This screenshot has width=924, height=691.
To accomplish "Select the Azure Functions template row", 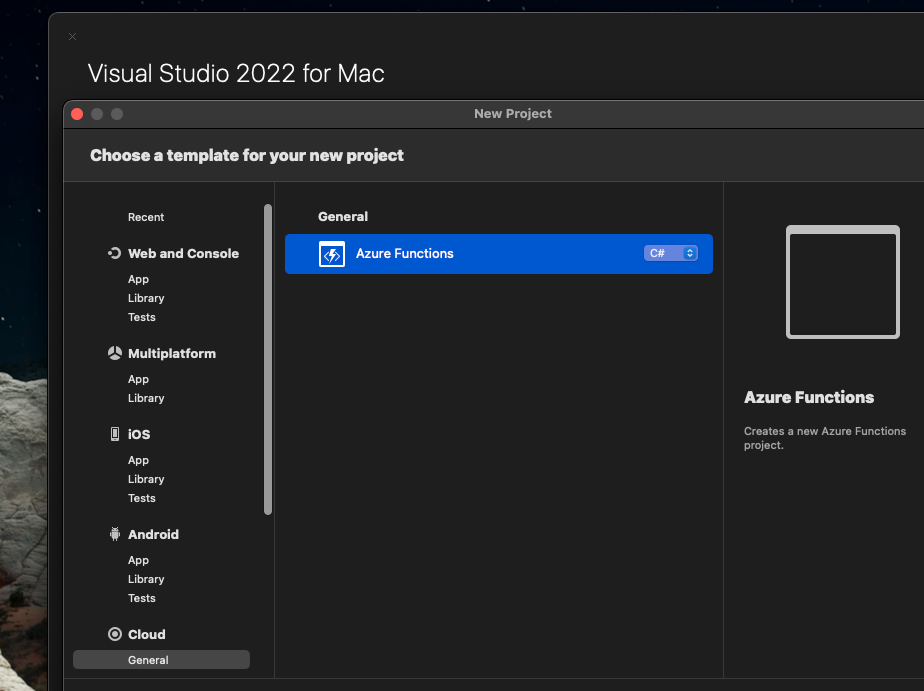I will pos(499,254).
